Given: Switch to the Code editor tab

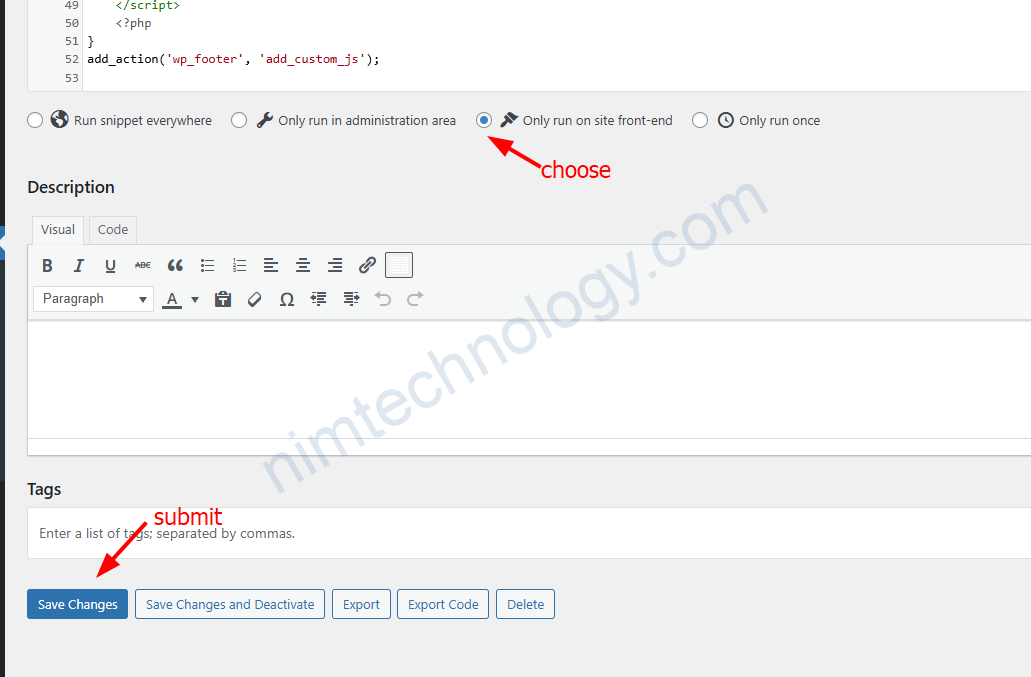Looking at the screenshot, I should (x=113, y=230).
